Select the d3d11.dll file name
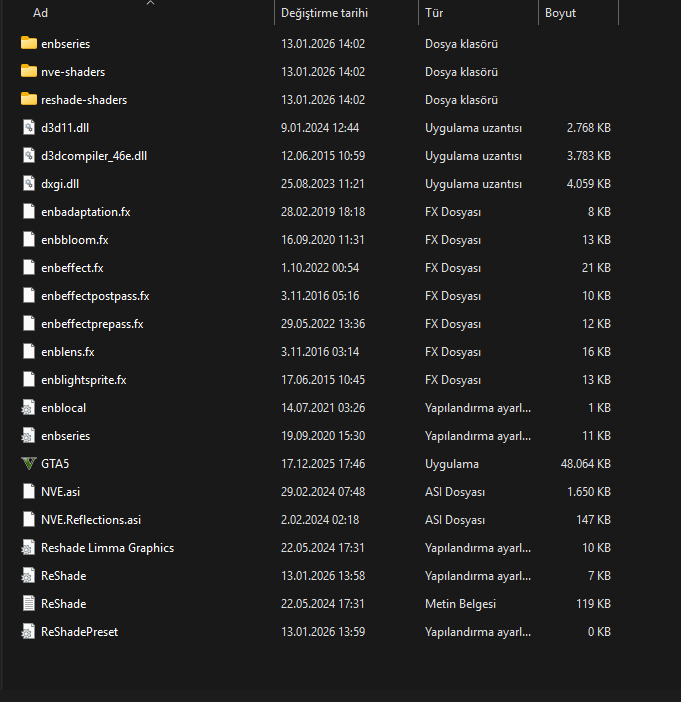Image resolution: width=681 pixels, height=702 pixels. [x=65, y=128]
